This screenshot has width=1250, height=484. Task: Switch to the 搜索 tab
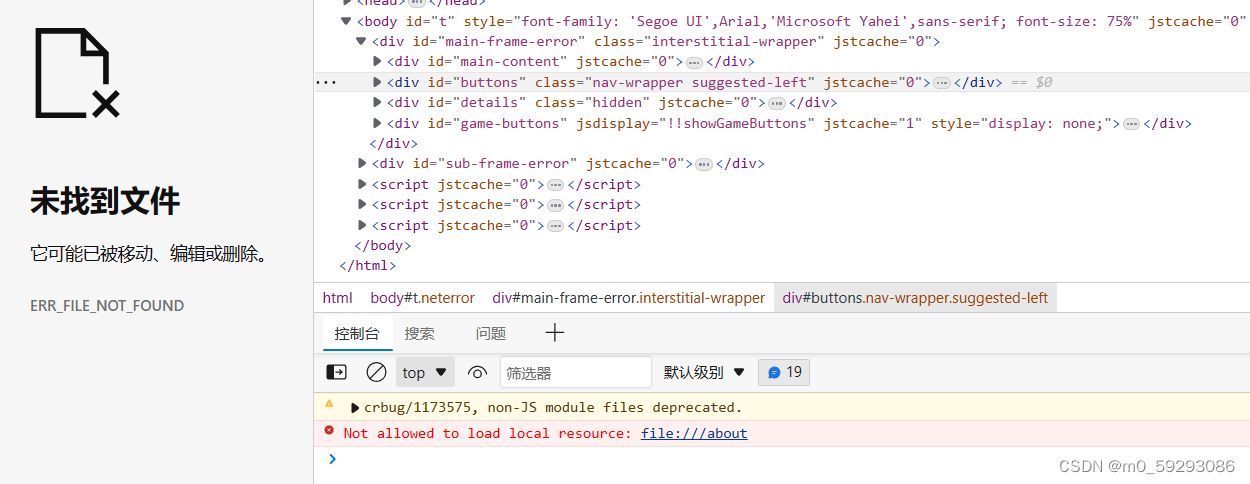(x=420, y=333)
